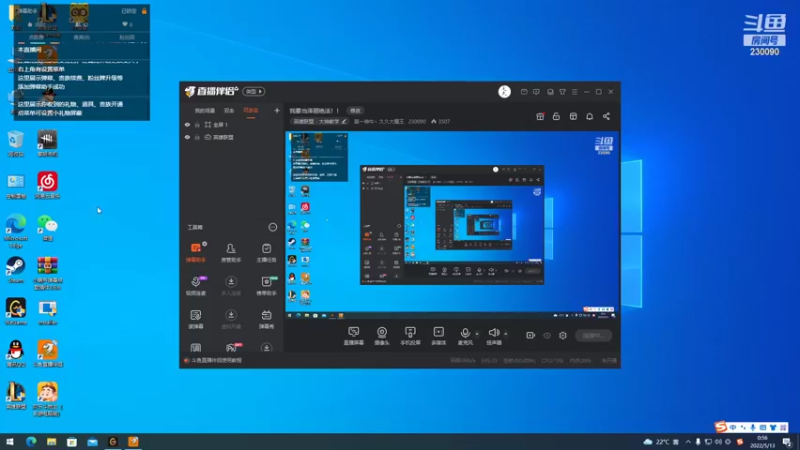Viewport: 800px width, 450px height.
Task: Click the Windows Start button
Action: pyautogui.click(x=10, y=442)
